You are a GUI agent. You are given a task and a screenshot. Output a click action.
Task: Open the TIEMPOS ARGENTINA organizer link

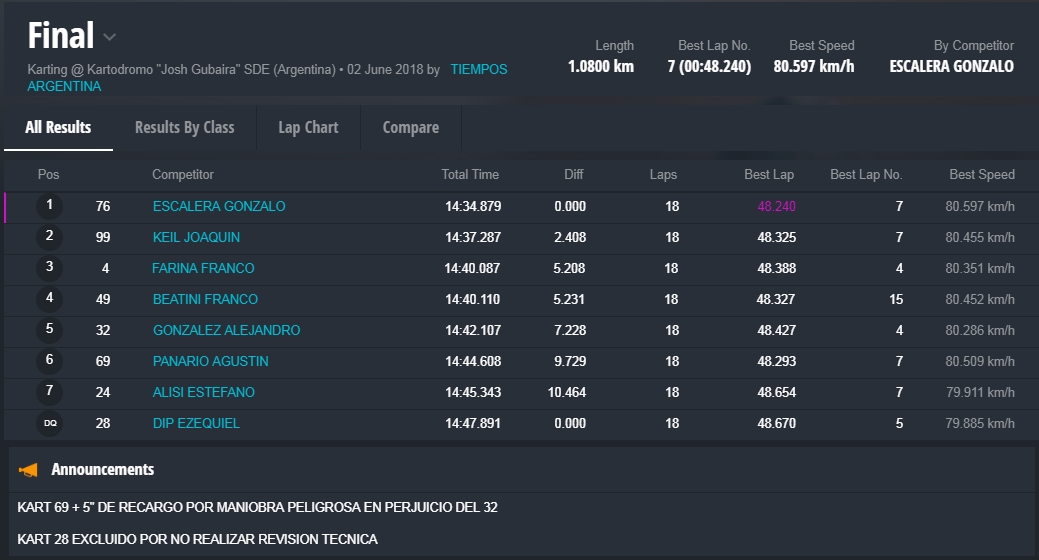478,70
